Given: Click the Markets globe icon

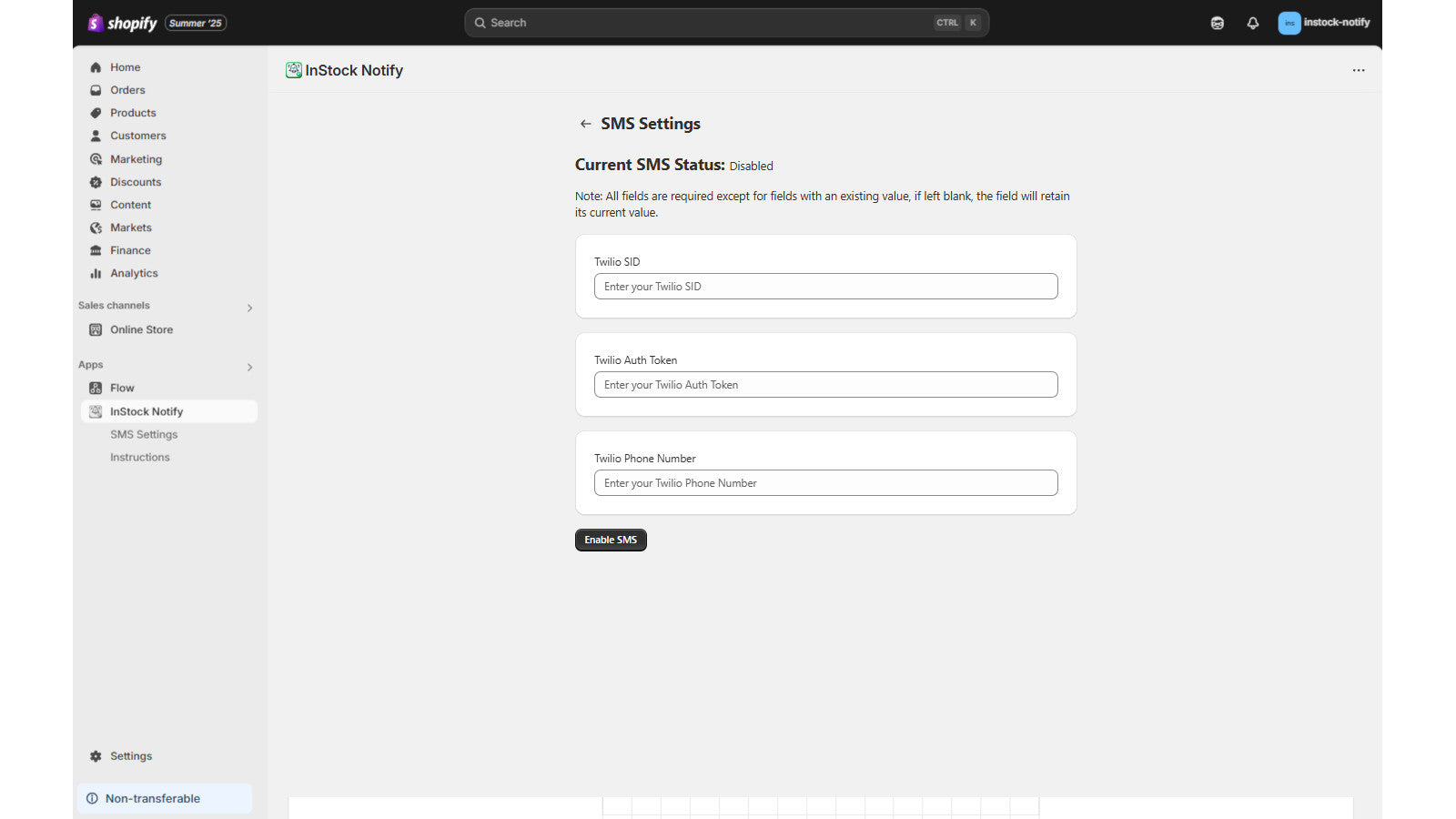Looking at the screenshot, I should point(96,227).
